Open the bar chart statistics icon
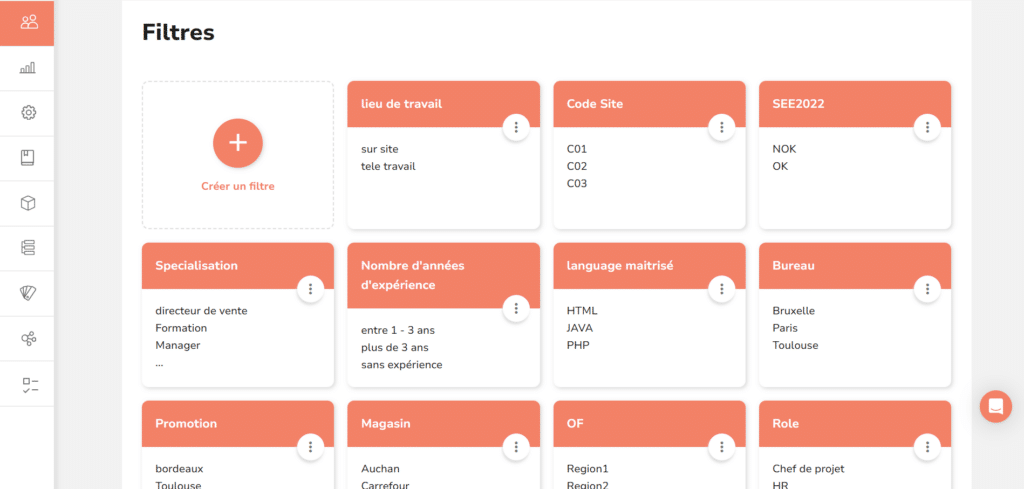This screenshot has width=1024, height=489. pos(28,68)
